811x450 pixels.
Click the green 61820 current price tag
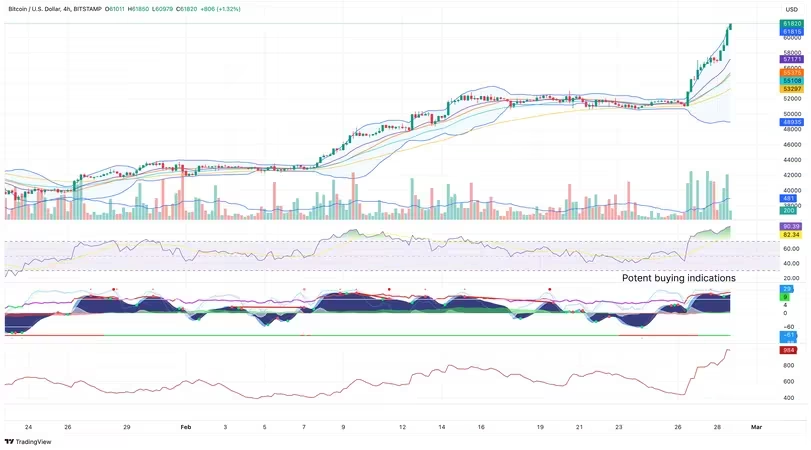click(x=792, y=22)
